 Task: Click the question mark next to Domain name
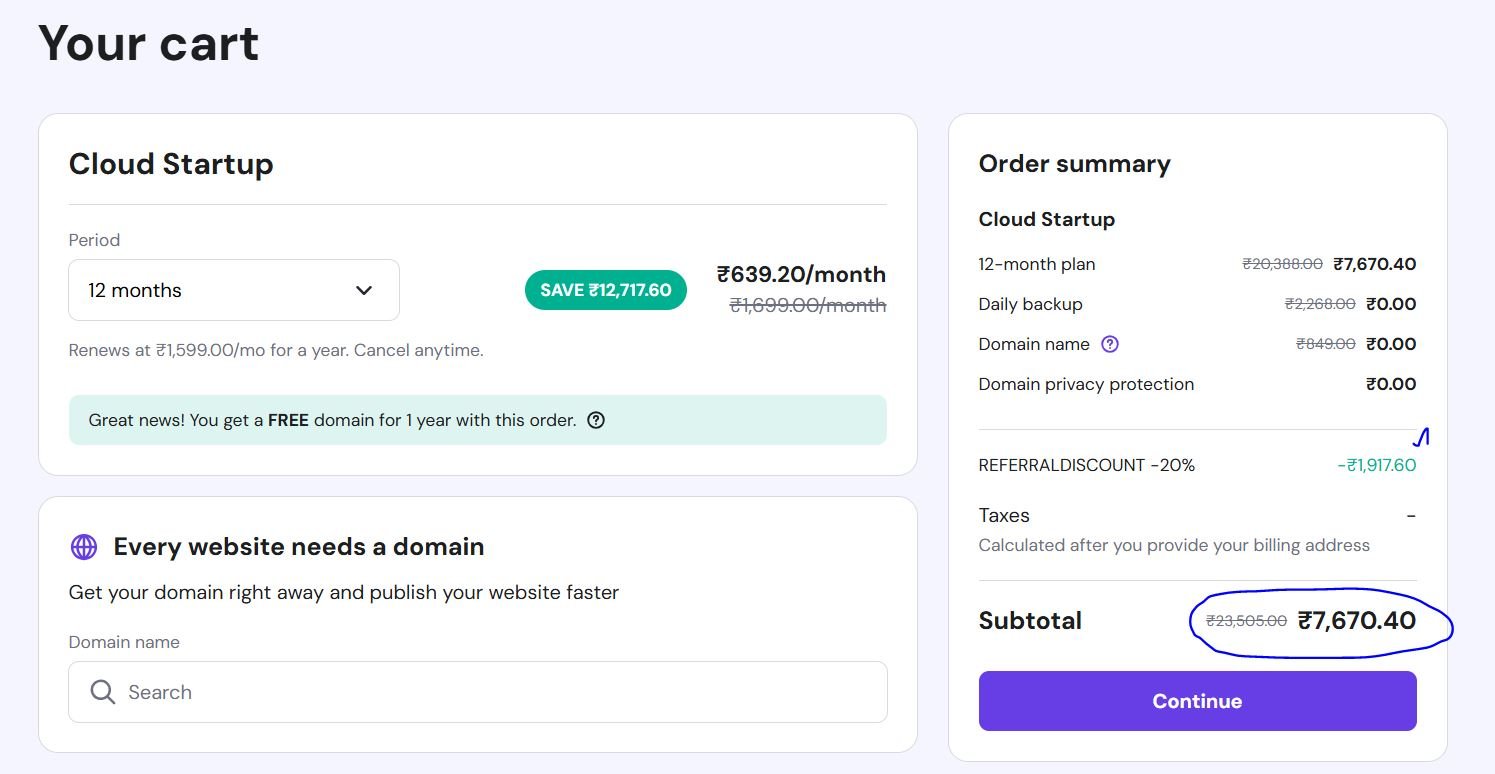(x=1109, y=344)
